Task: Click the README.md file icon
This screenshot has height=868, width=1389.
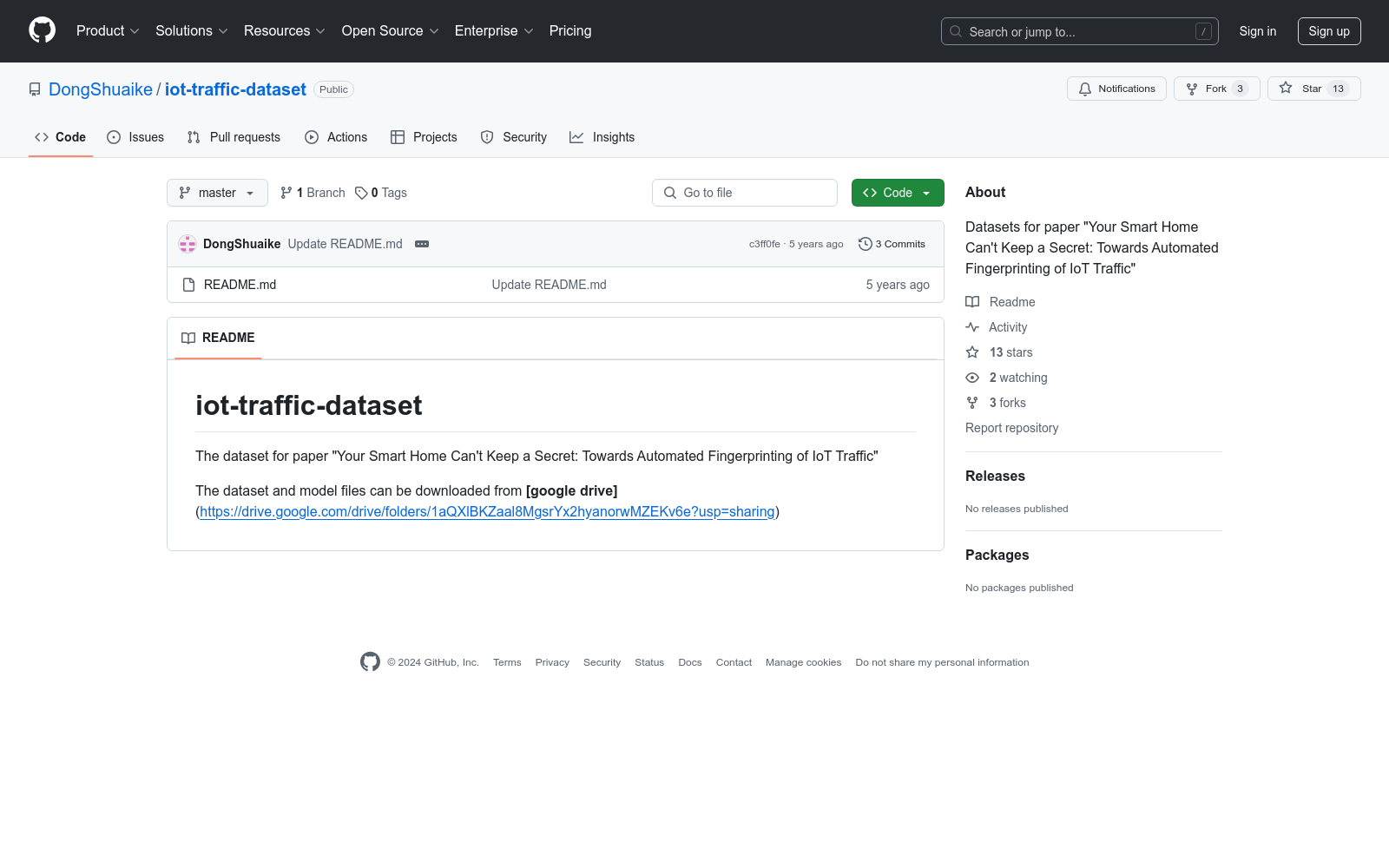Action: (x=189, y=285)
